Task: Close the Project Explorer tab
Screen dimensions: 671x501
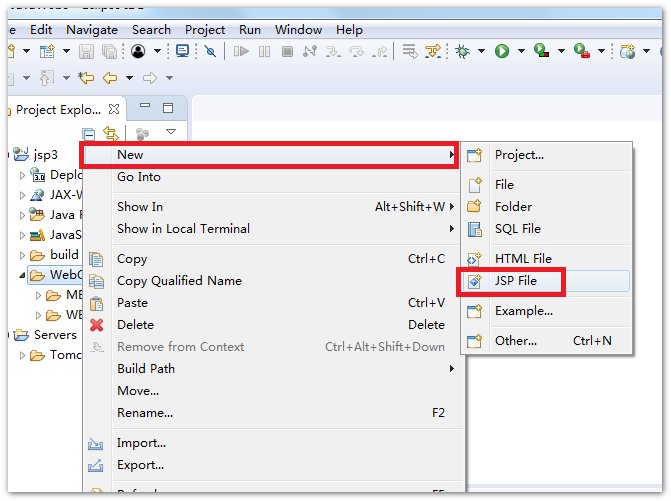Action: (114, 109)
